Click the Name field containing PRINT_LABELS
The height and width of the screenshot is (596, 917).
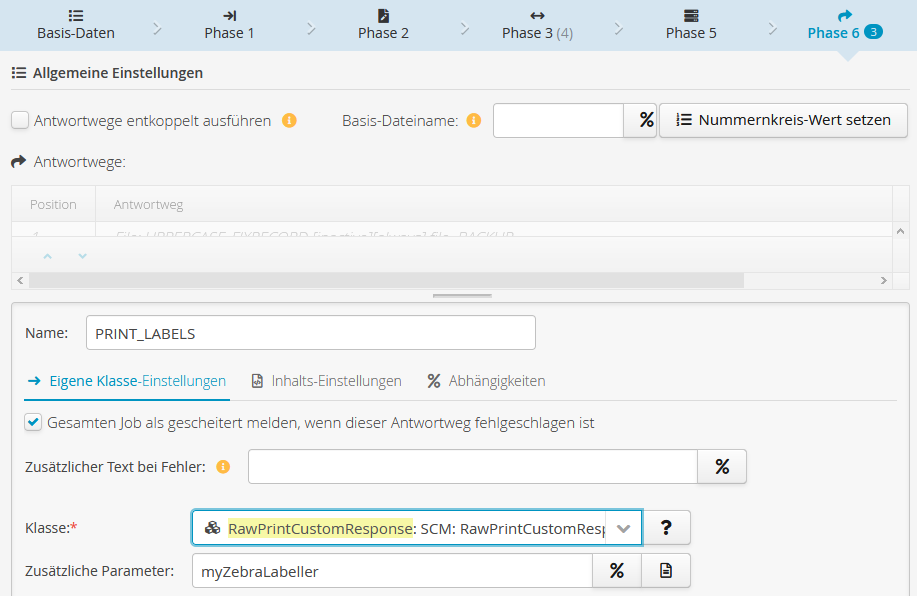[x=310, y=333]
